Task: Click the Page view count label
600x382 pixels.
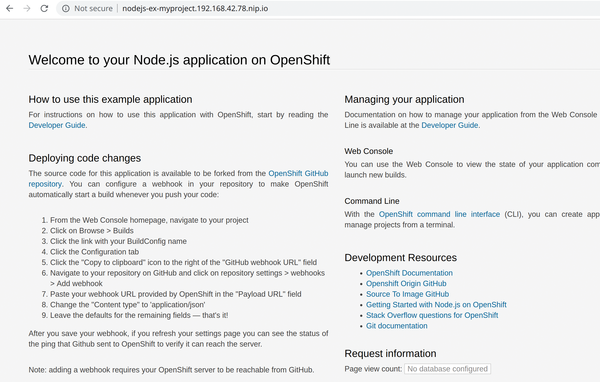Action: click(x=373, y=369)
